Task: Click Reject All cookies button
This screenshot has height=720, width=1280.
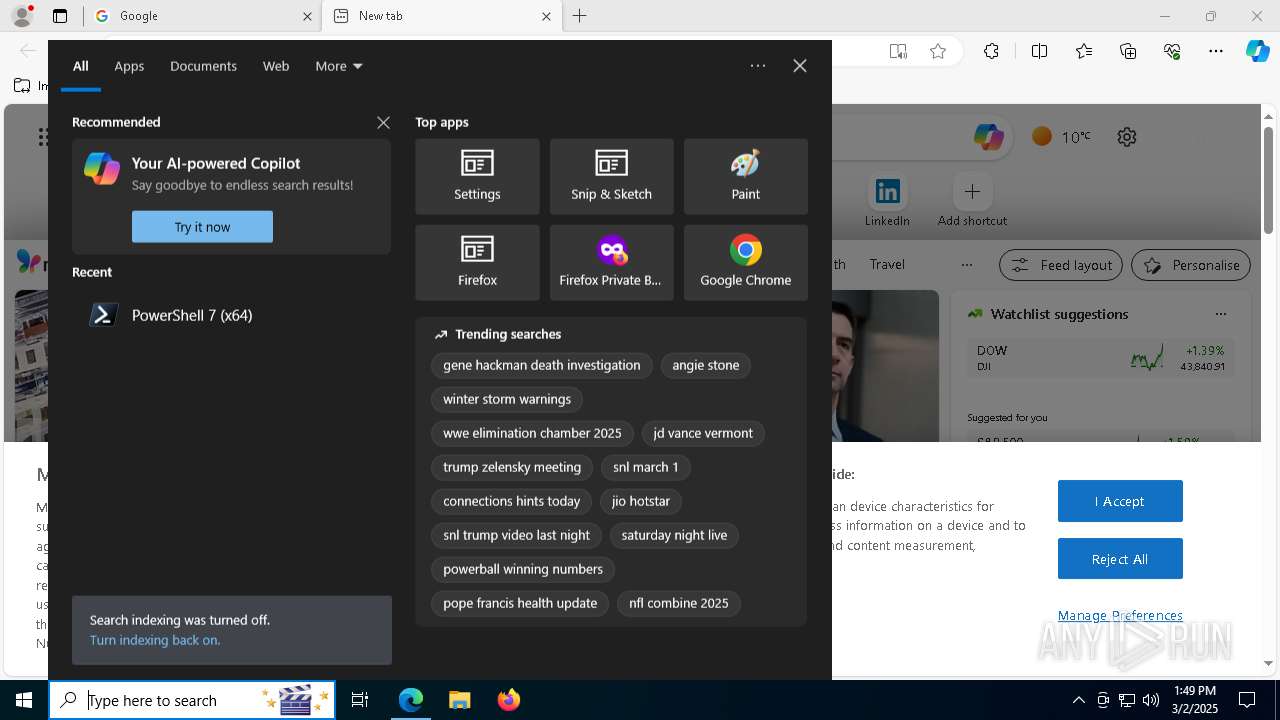Action: coord(1120,559)
